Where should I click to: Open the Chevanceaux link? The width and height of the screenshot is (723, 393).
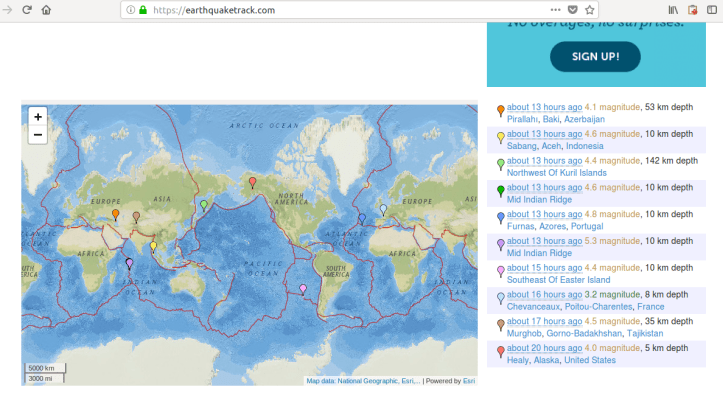pos(533,306)
